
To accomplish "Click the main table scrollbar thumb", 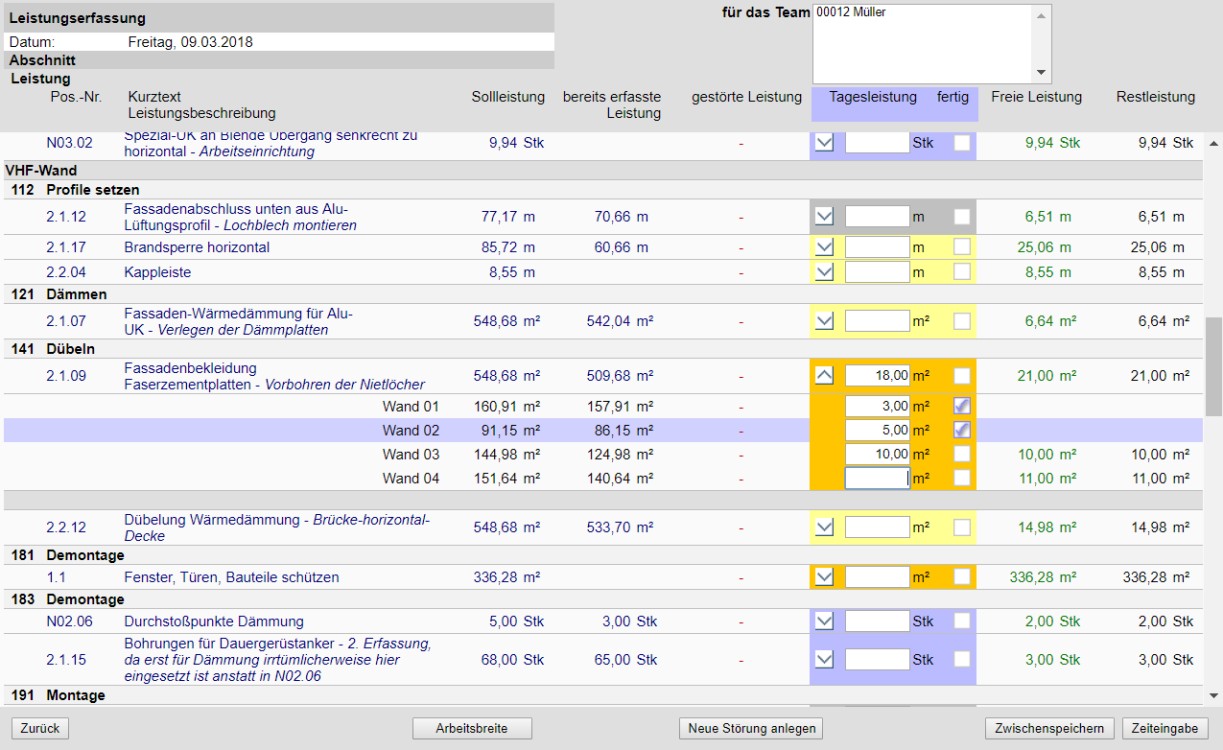I will [x=1214, y=366].
